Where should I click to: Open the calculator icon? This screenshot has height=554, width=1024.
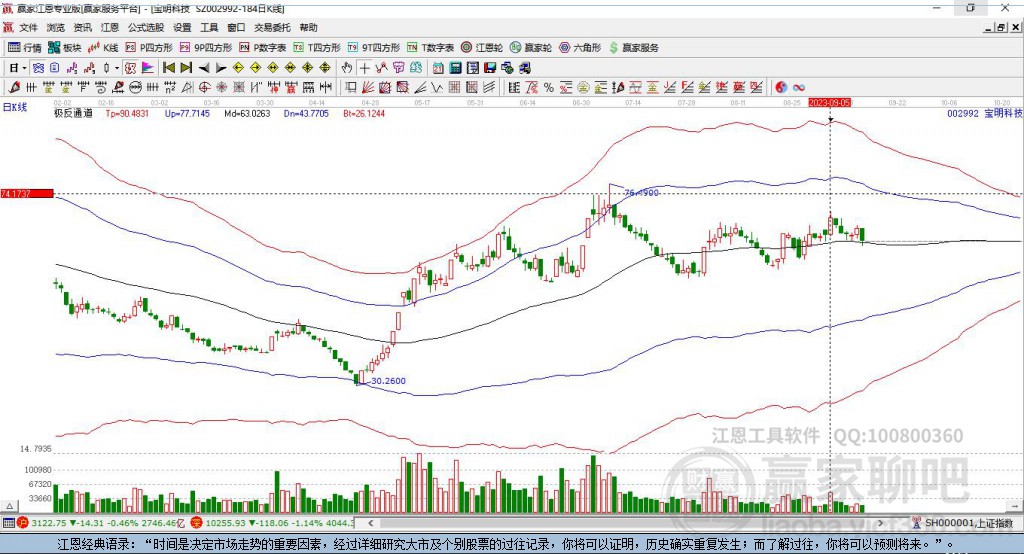point(455,68)
